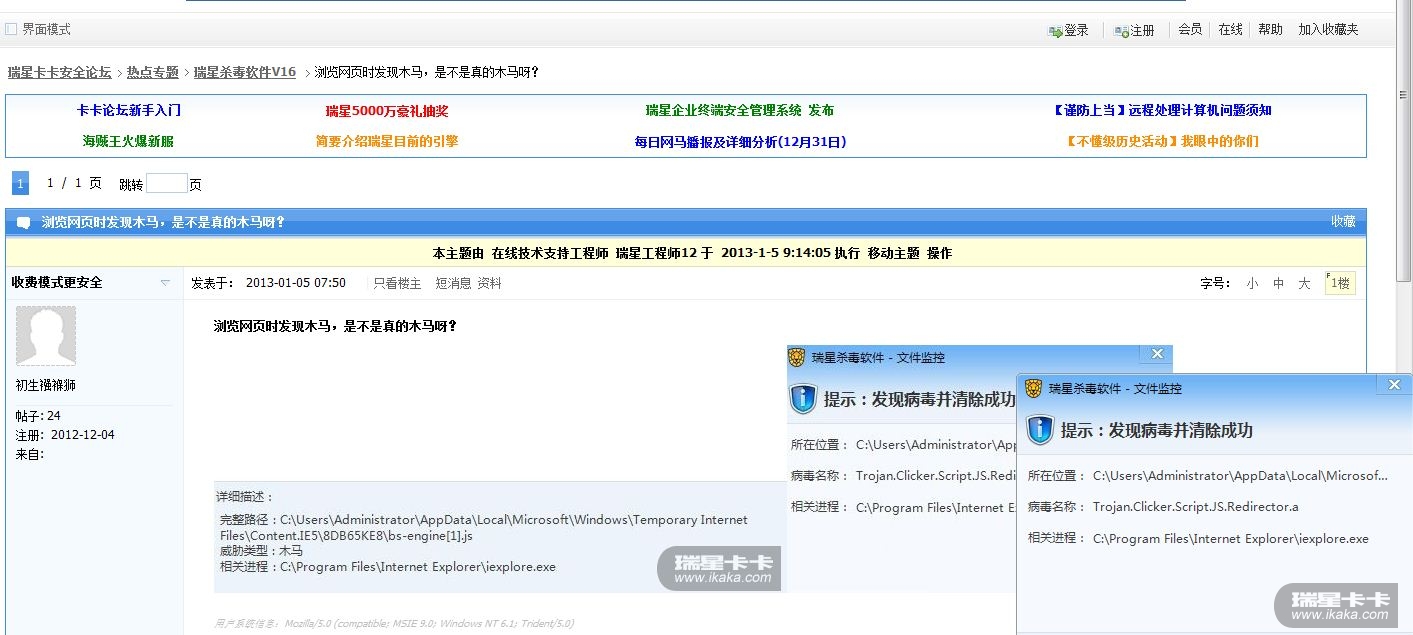The width and height of the screenshot is (1413, 635).
Task: Go to 瑞星杀毒软件V16 breadcrumb
Action: [x=245, y=72]
